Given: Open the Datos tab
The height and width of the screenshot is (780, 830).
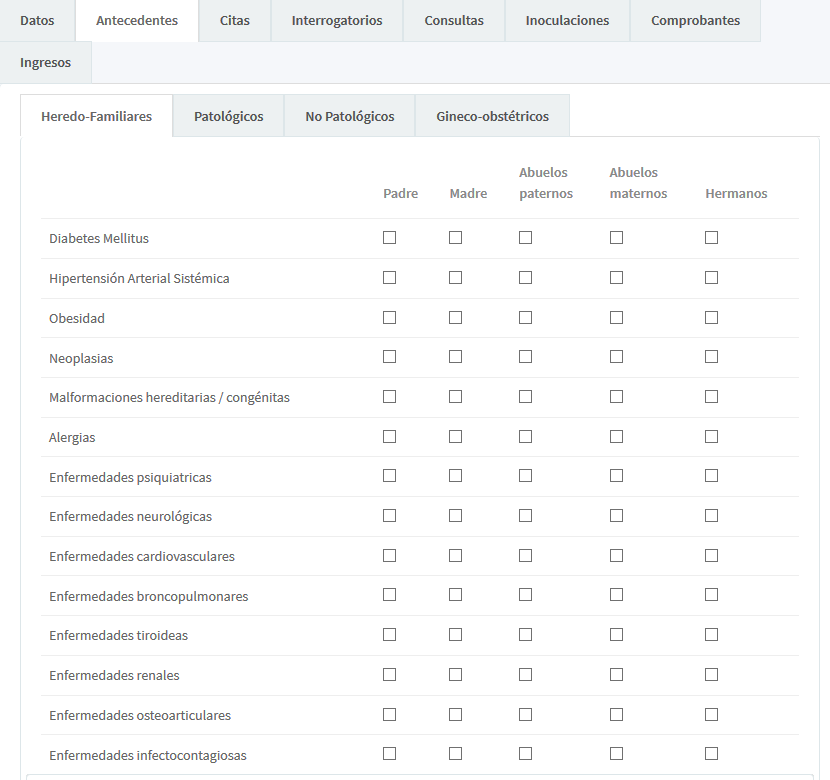Looking at the screenshot, I should pyautogui.click(x=37, y=21).
